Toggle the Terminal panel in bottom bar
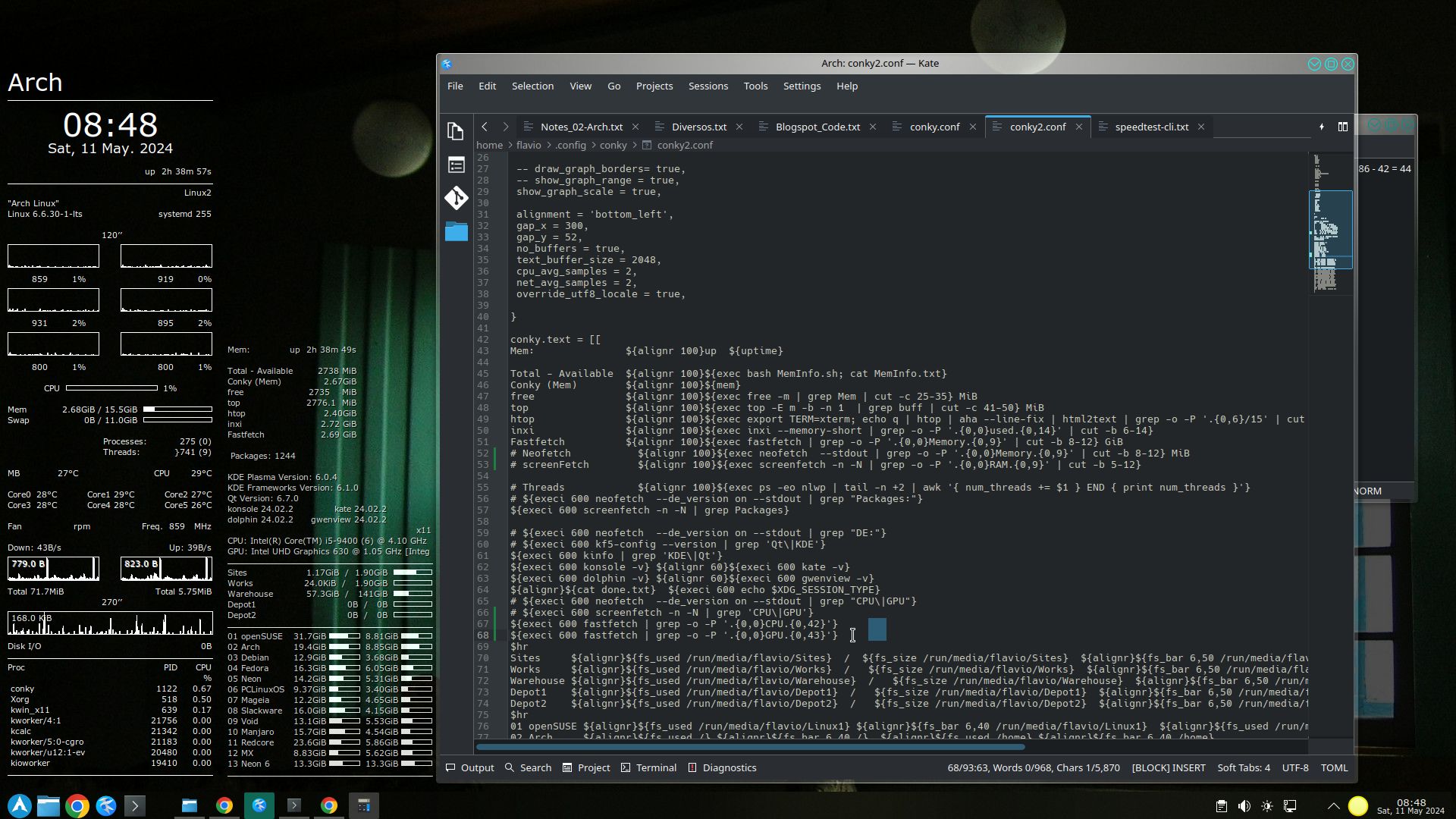Screen dimensions: 1456x819 point(648,768)
